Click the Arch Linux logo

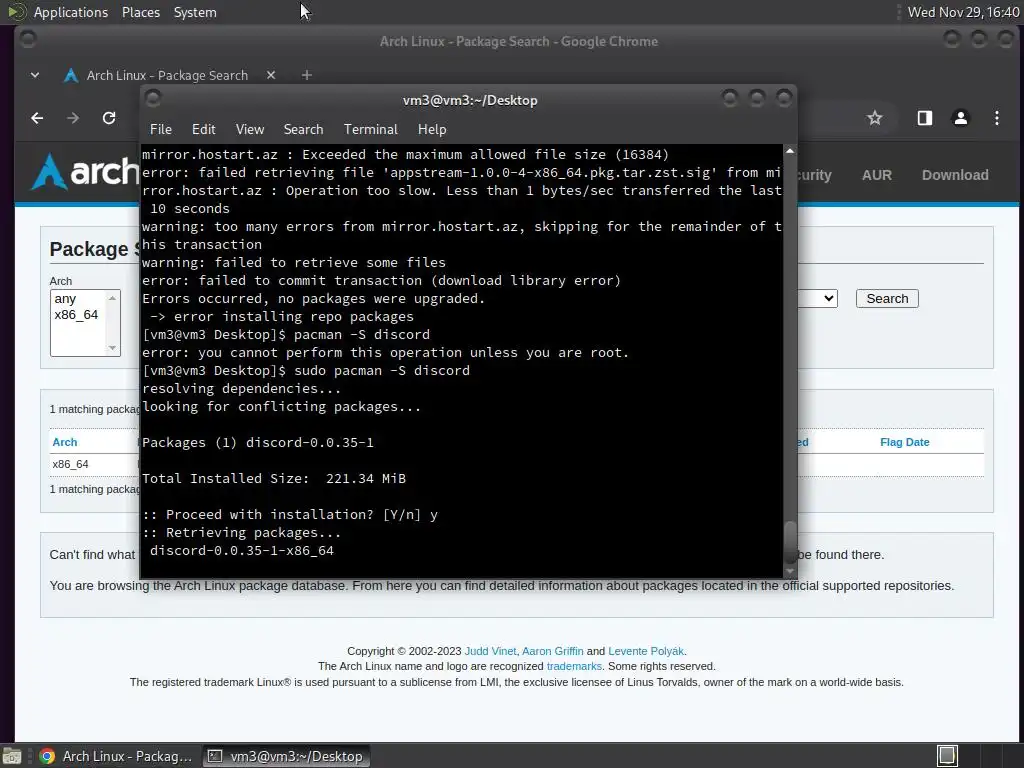click(x=85, y=171)
